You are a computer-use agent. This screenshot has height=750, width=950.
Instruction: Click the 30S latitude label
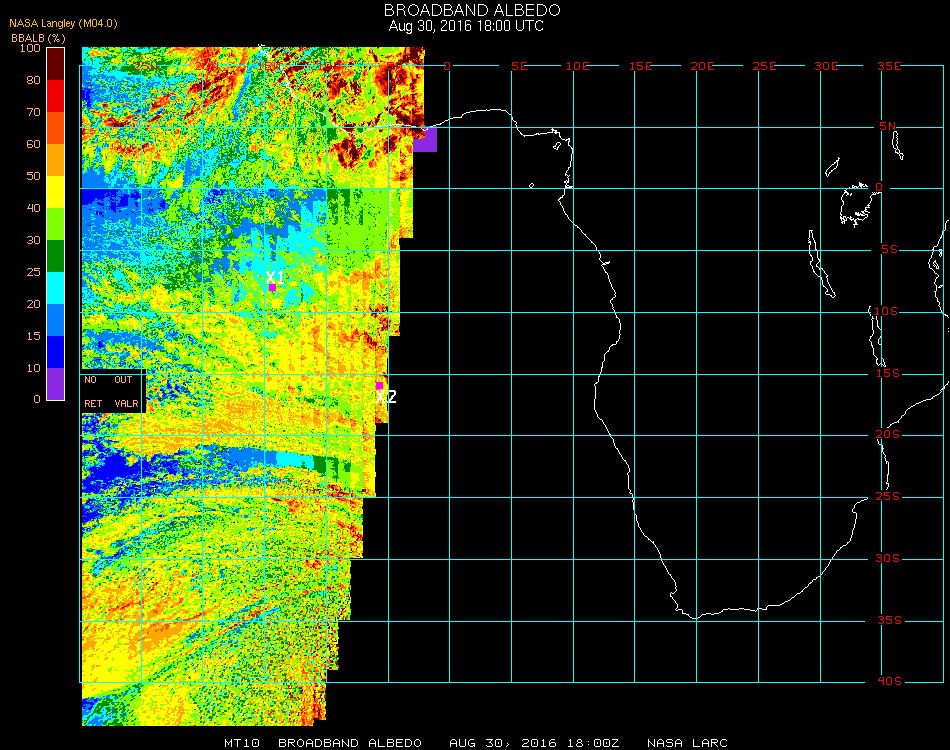click(x=888, y=558)
